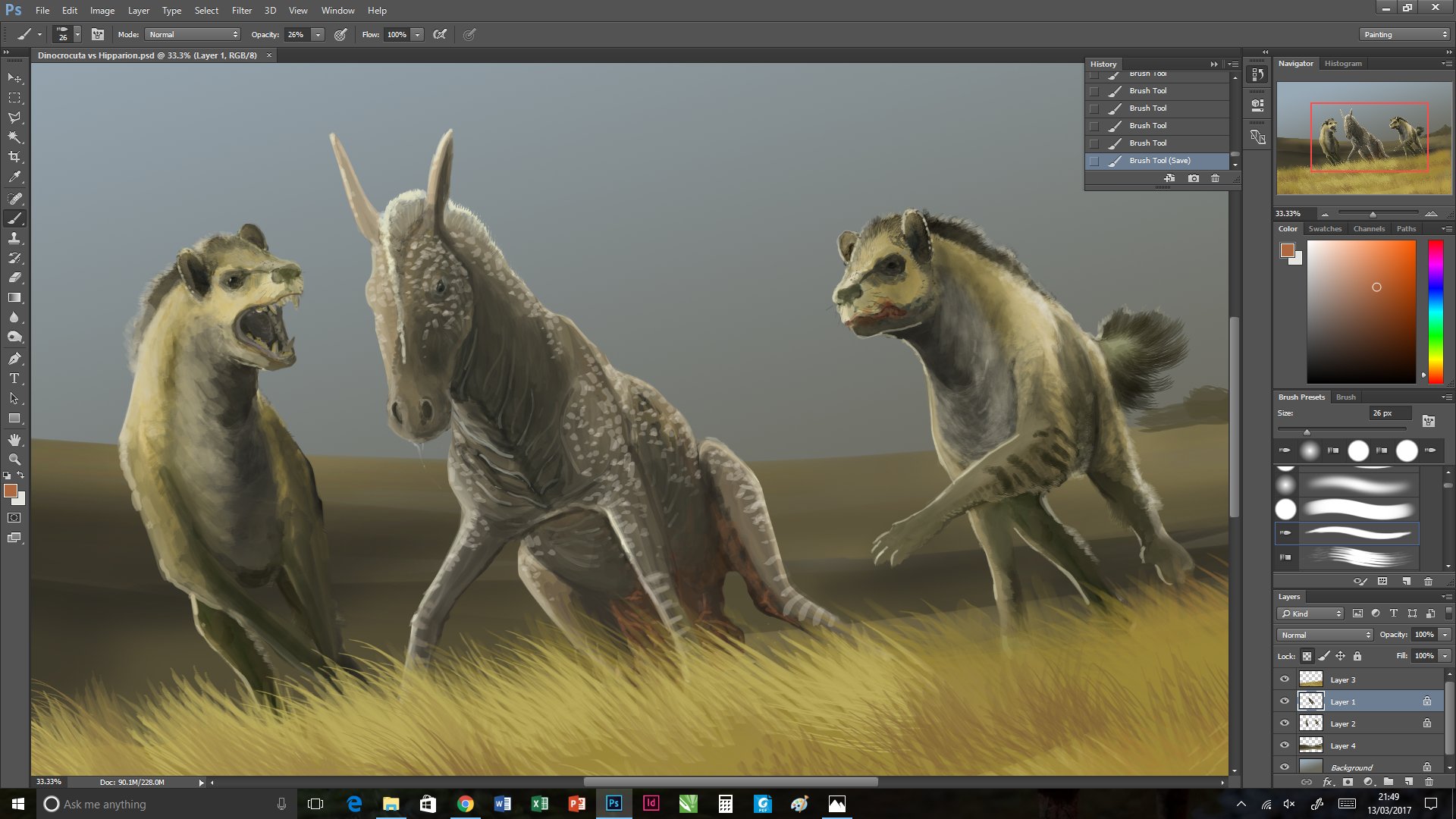Select the Lasso tool
The width and height of the screenshot is (1456, 819).
pyautogui.click(x=14, y=118)
